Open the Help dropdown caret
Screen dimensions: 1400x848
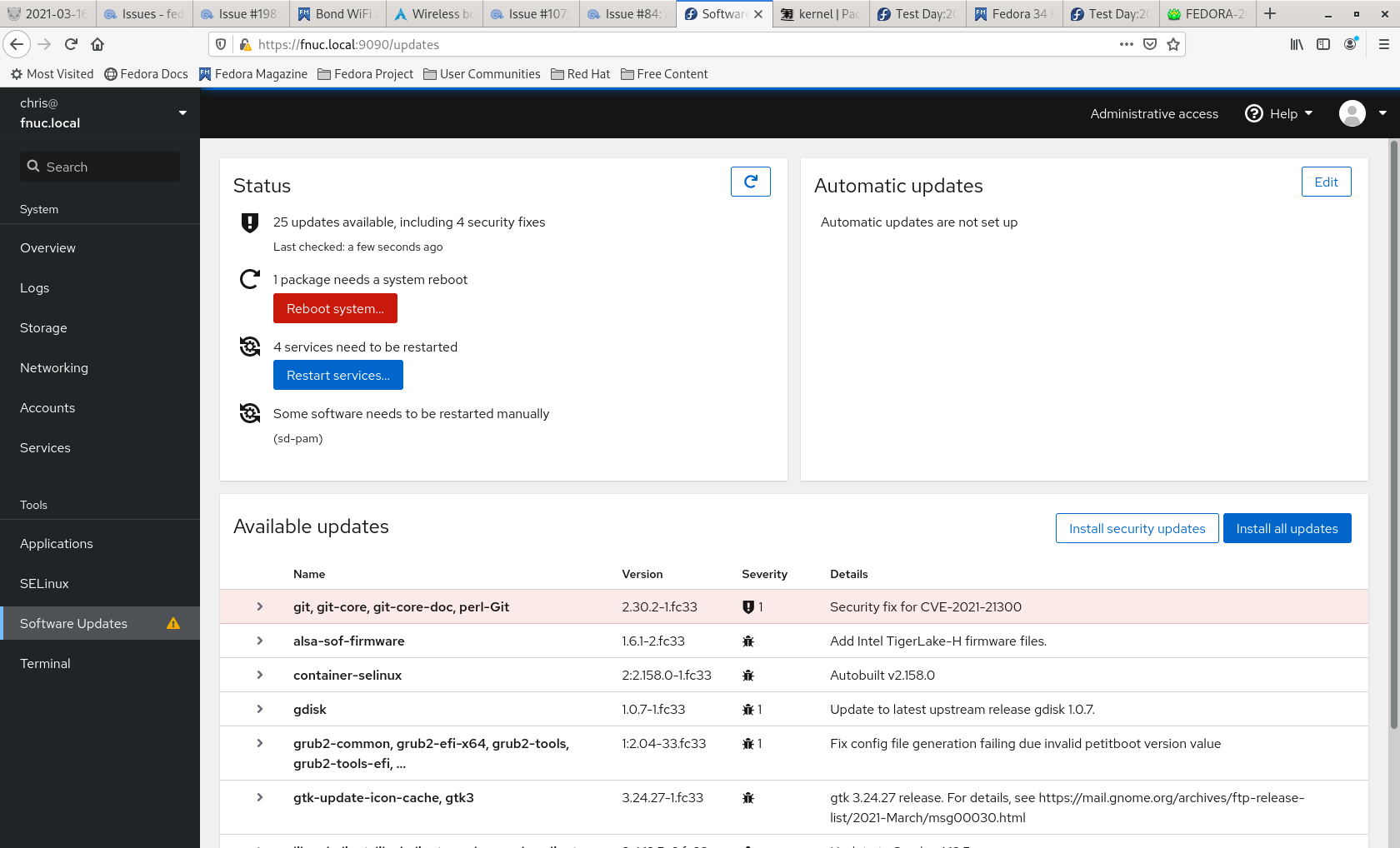(1308, 113)
